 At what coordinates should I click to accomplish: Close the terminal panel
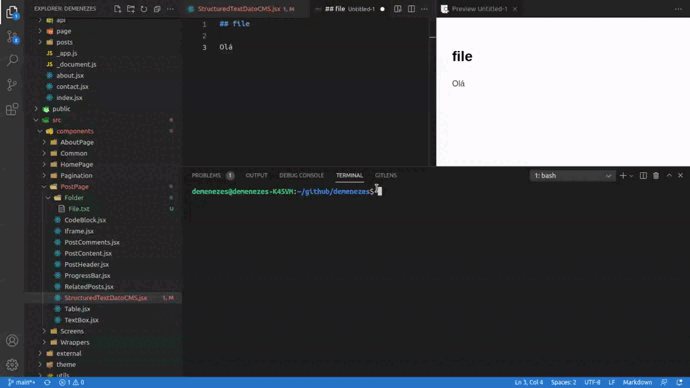pyautogui.click(x=680, y=176)
